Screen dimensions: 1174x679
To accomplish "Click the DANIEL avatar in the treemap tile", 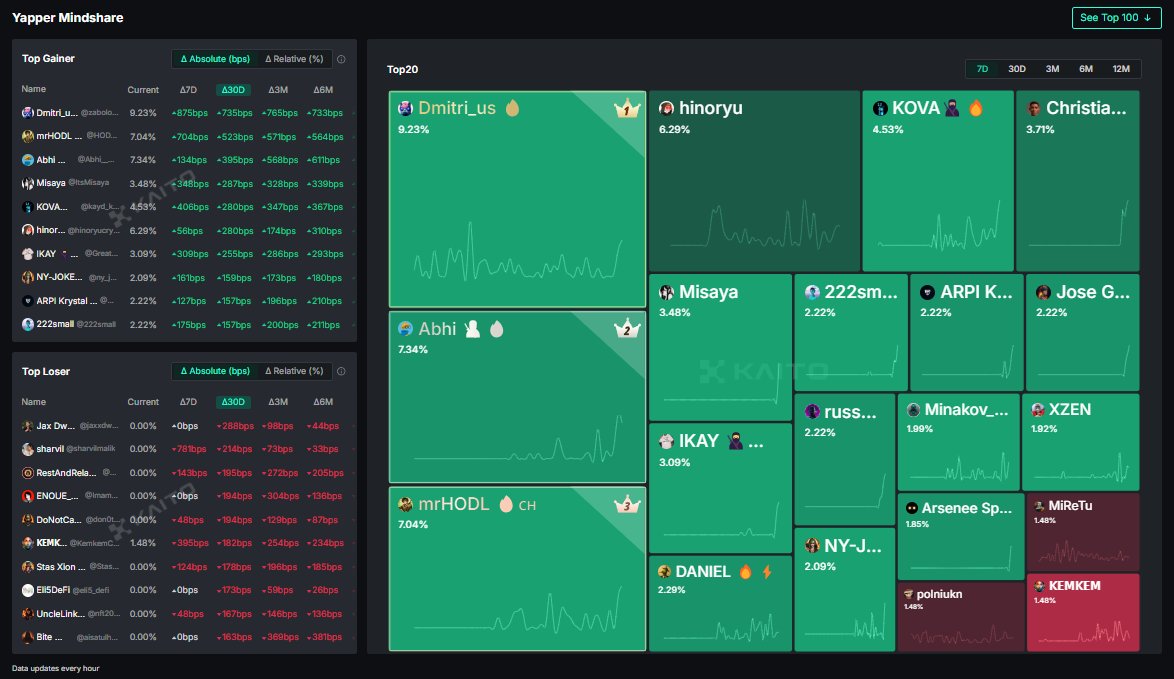I will pos(664,572).
